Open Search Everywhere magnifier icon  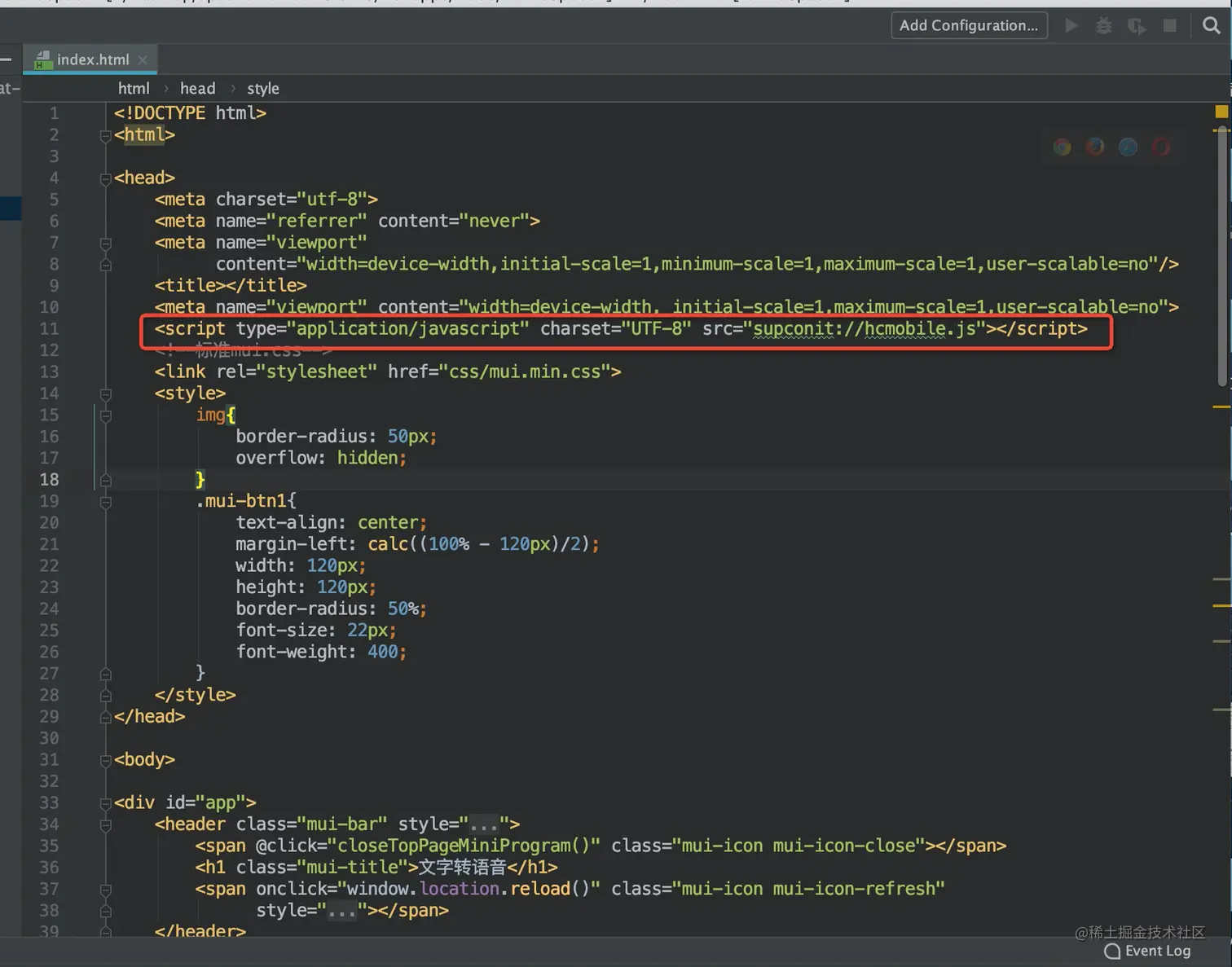(1212, 25)
